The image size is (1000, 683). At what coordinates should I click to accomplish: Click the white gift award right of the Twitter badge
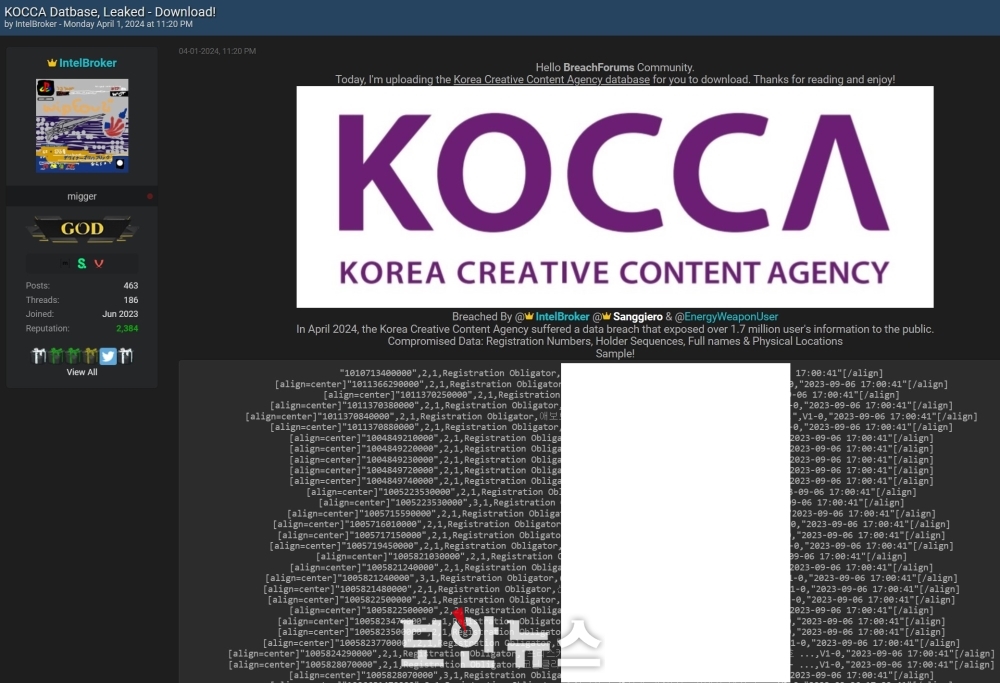pos(126,356)
